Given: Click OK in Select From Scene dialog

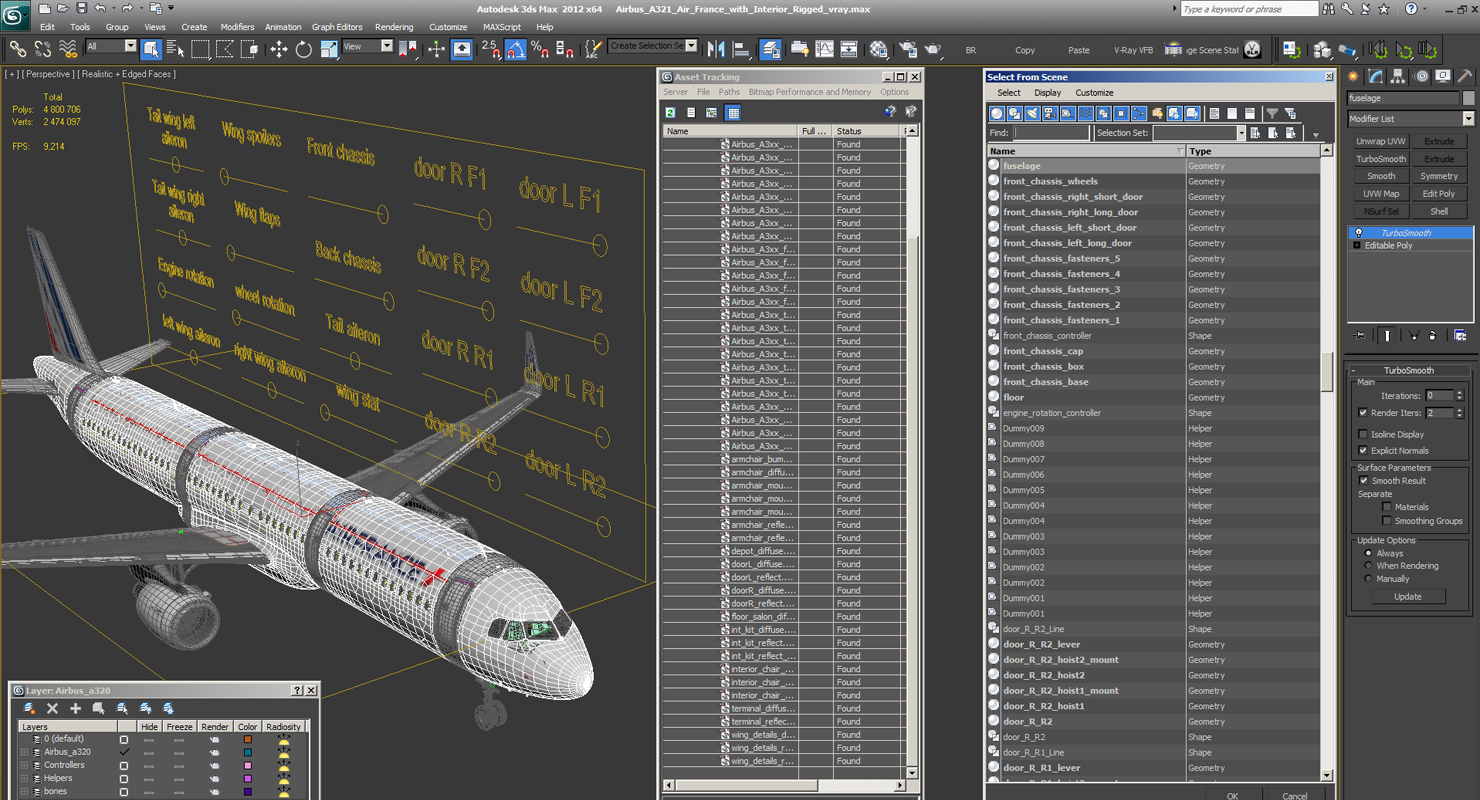Looking at the screenshot, I should 1232,795.
